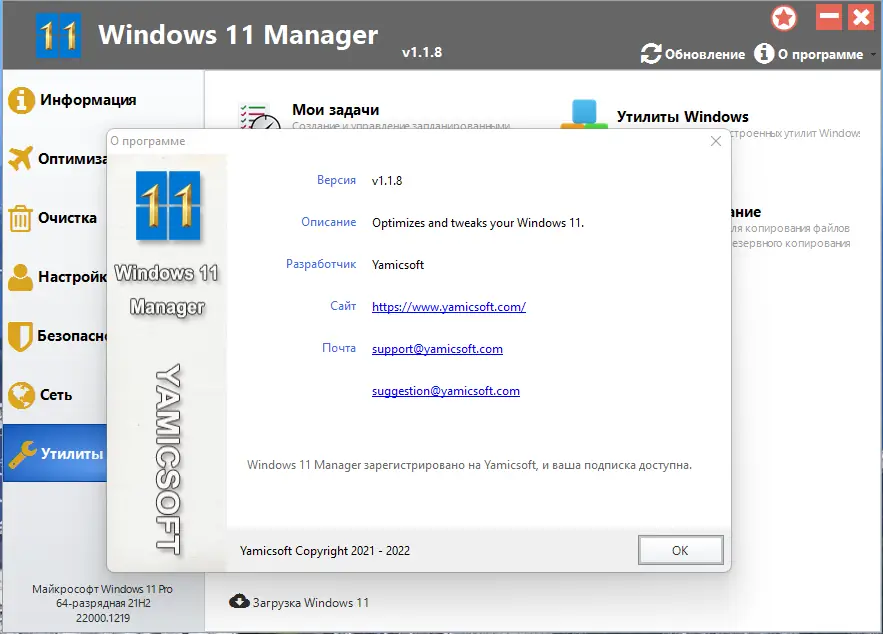The height and width of the screenshot is (634, 883).
Task: Open the Утилиты Windows item
Action: (683, 117)
